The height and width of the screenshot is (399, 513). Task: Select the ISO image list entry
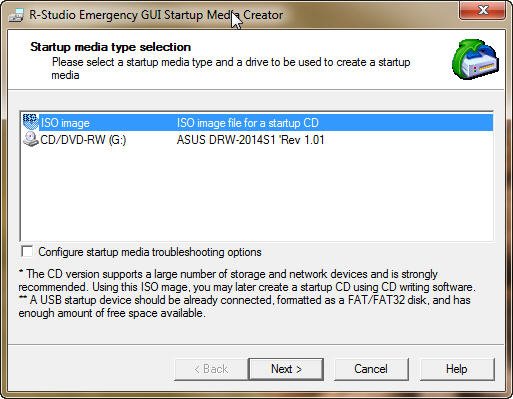point(257,122)
